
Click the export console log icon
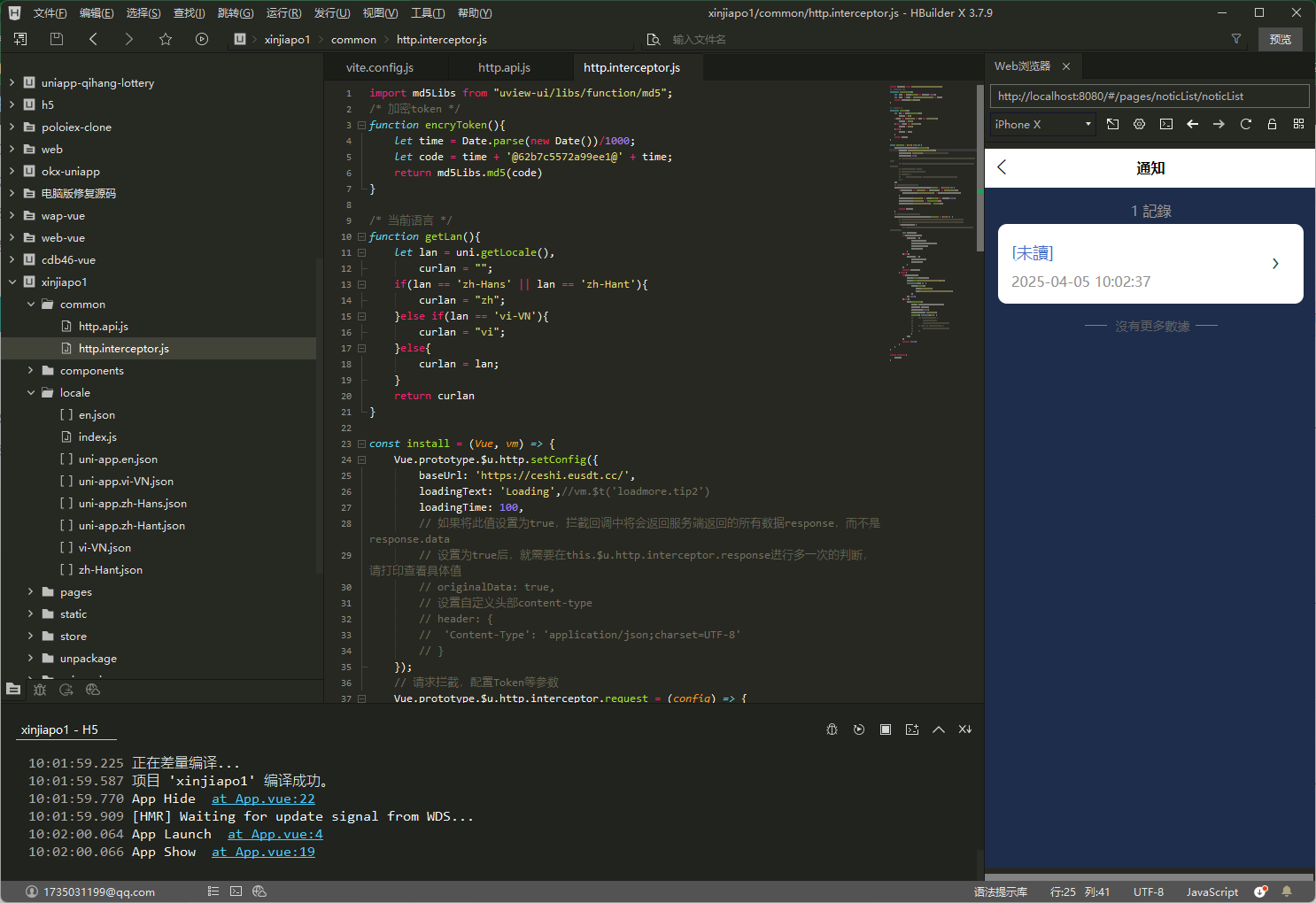click(x=912, y=729)
